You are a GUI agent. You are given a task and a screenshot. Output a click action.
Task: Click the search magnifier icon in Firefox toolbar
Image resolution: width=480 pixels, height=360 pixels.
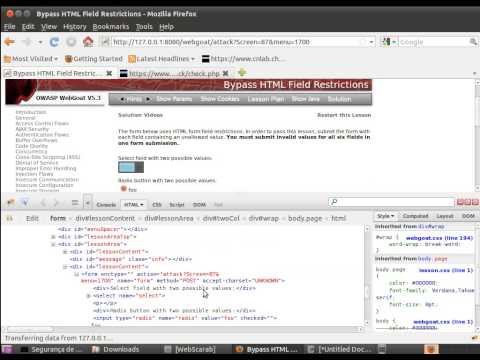pos(473,42)
